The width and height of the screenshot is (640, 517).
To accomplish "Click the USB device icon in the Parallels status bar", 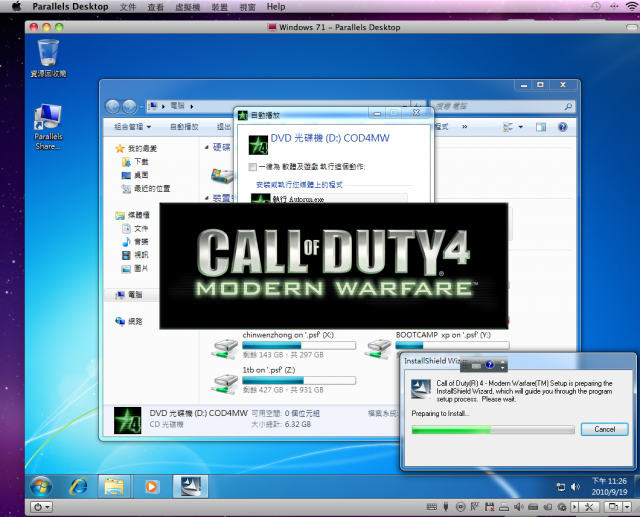I will 446,507.
